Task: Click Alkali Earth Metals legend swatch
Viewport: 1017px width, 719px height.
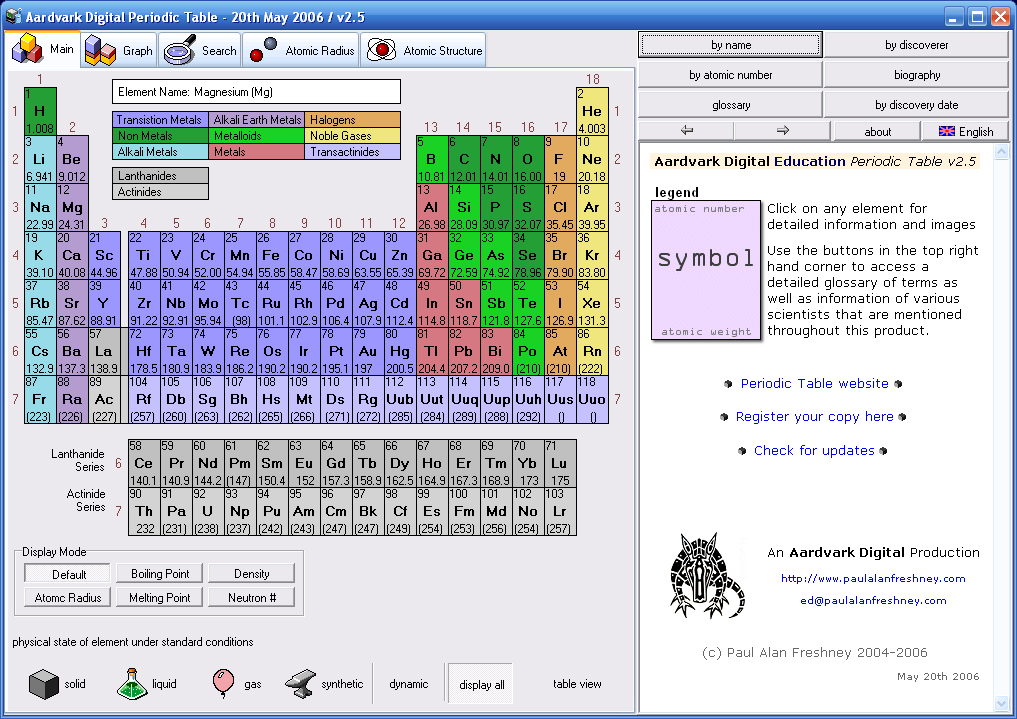Action: [x=257, y=119]
